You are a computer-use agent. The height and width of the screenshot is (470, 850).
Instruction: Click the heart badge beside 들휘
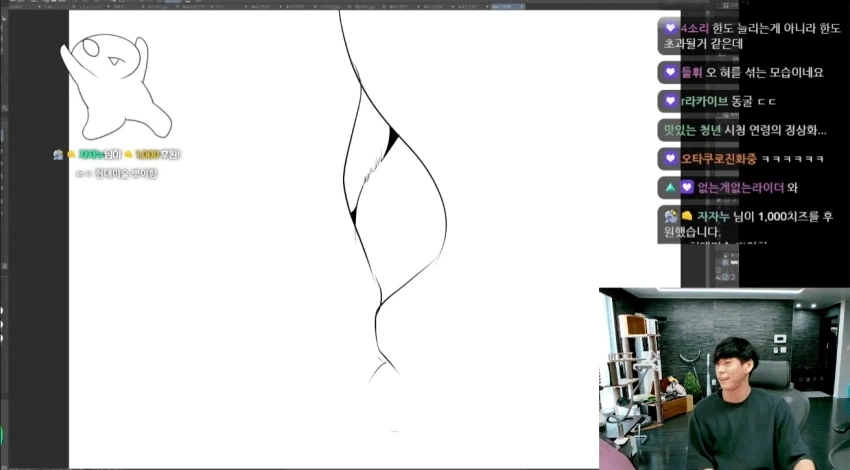tap(671, 72)
